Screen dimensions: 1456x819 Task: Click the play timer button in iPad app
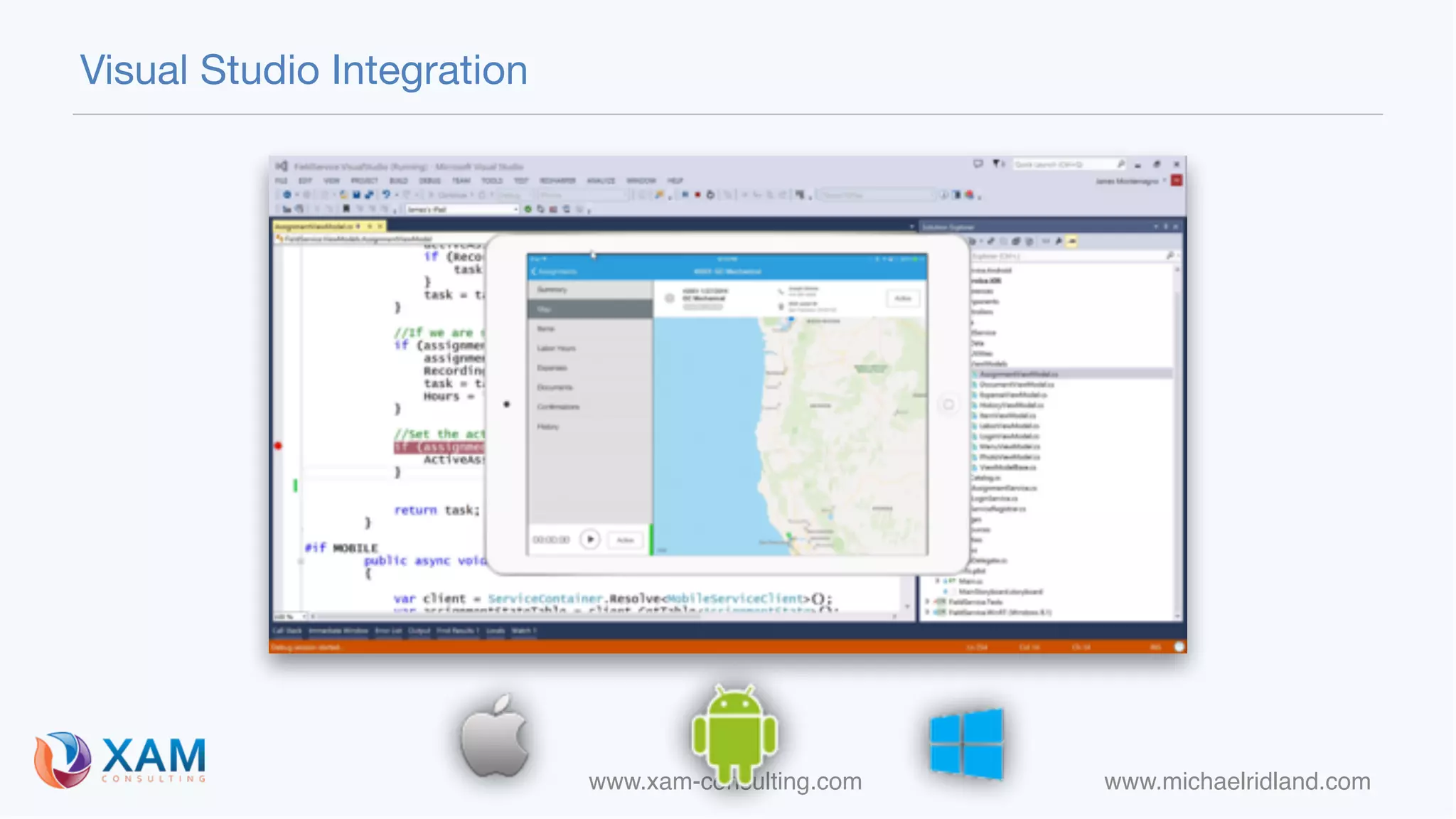tap(589, 540)
